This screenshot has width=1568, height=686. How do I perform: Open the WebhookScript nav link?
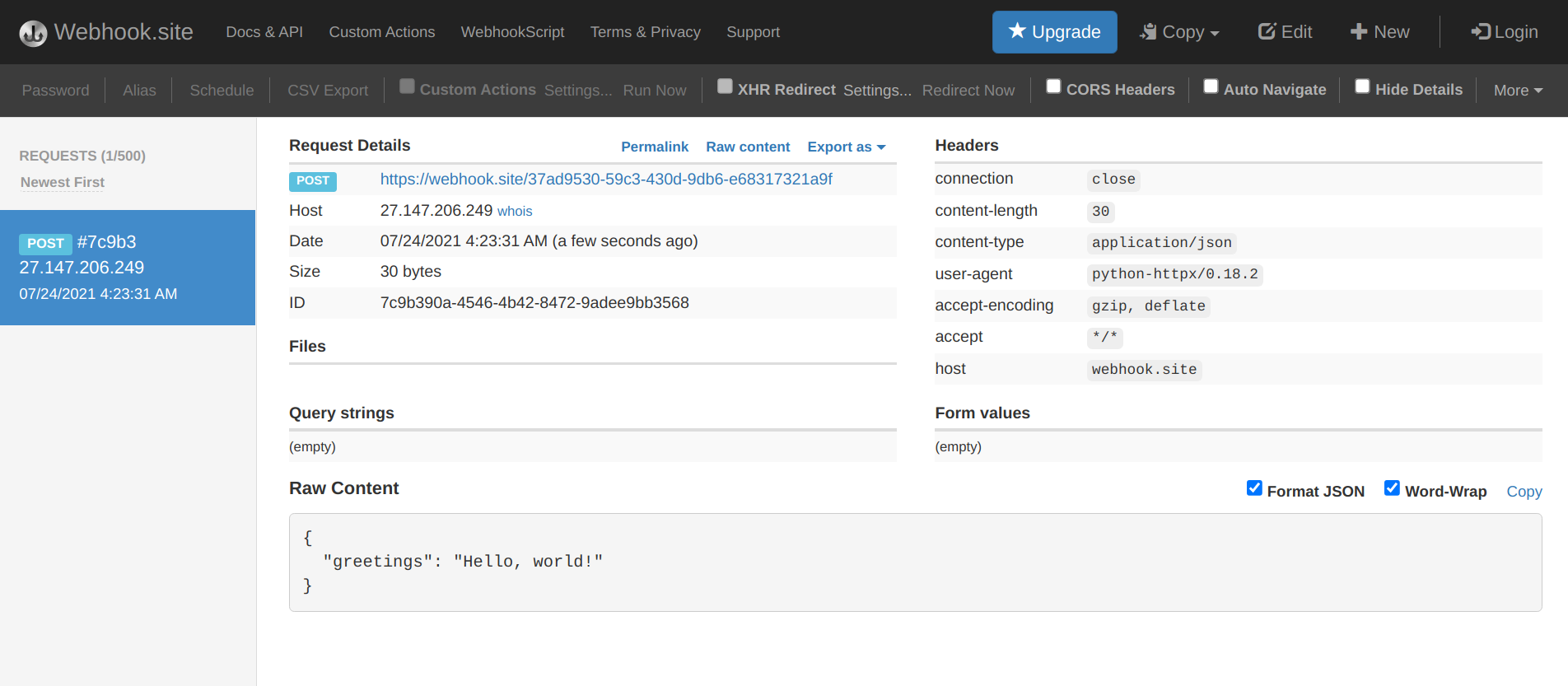[x=512, y=32]
